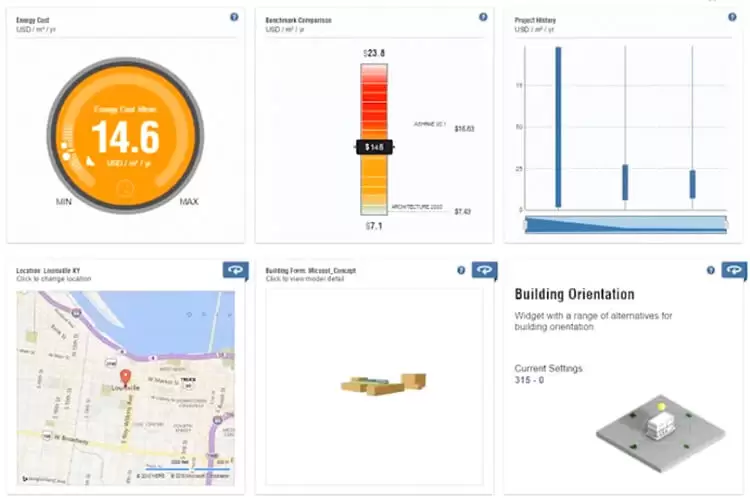Screen dimensions: 750x503
Task: Click the 3D building model thumbnail
Action: point(383,384)
